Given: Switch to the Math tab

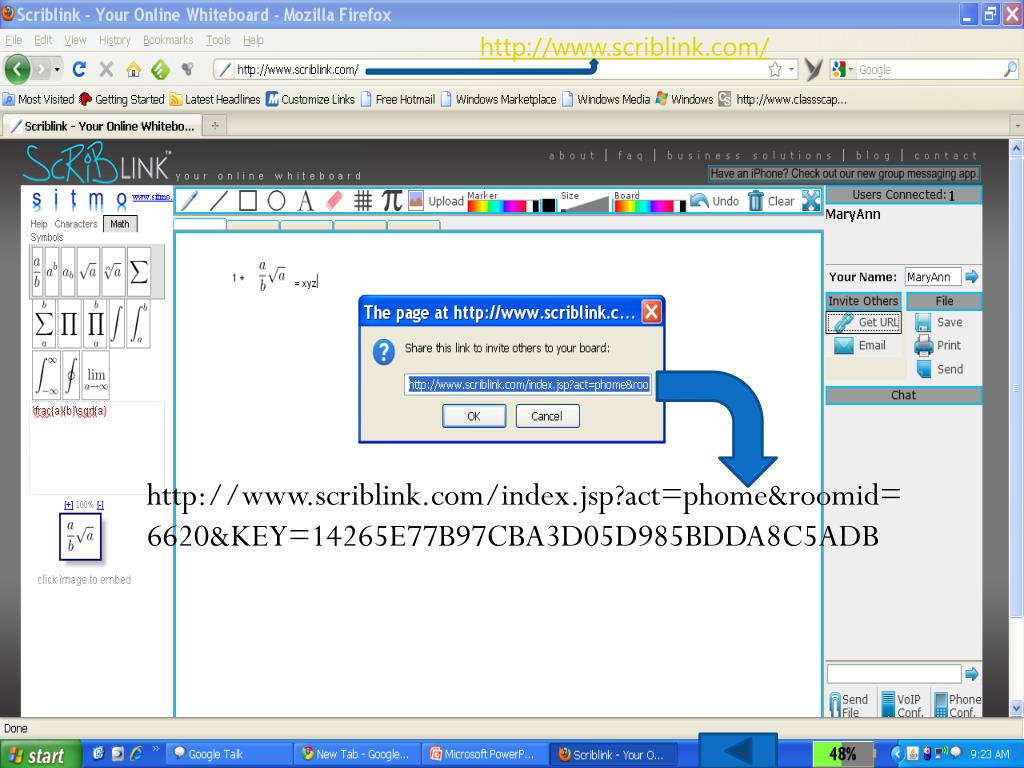Looking at the screenshot, I should pos(120,224).
